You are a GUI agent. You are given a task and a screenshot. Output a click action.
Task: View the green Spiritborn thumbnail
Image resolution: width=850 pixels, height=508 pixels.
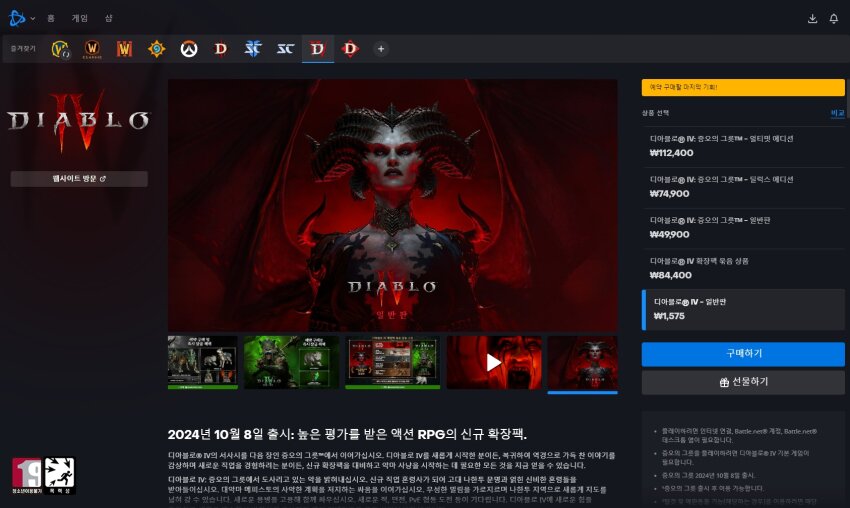291,362
